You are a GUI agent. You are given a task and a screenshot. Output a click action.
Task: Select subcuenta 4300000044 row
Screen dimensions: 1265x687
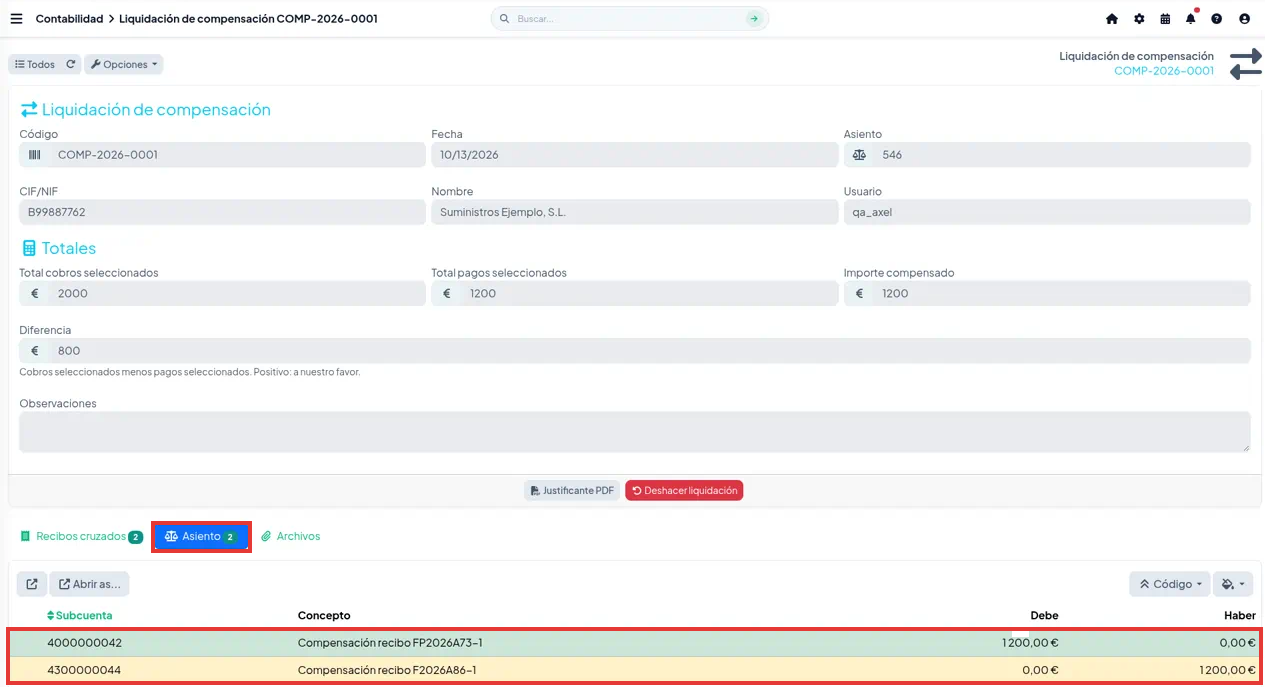pos(635,670)
